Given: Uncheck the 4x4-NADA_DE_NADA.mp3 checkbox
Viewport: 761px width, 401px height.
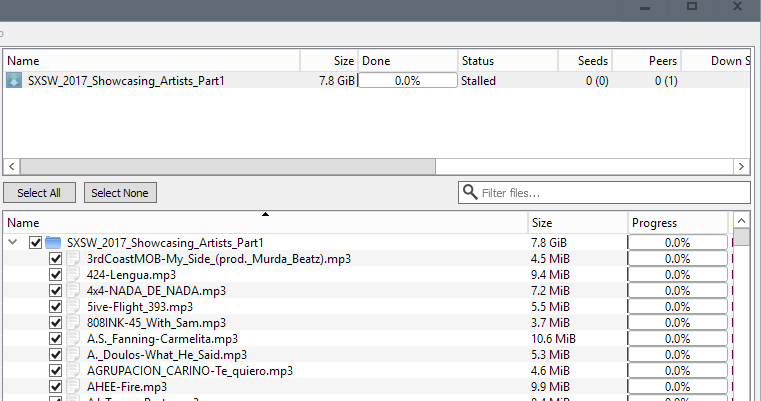Looking at the screenshot, I should click(55, 291).
